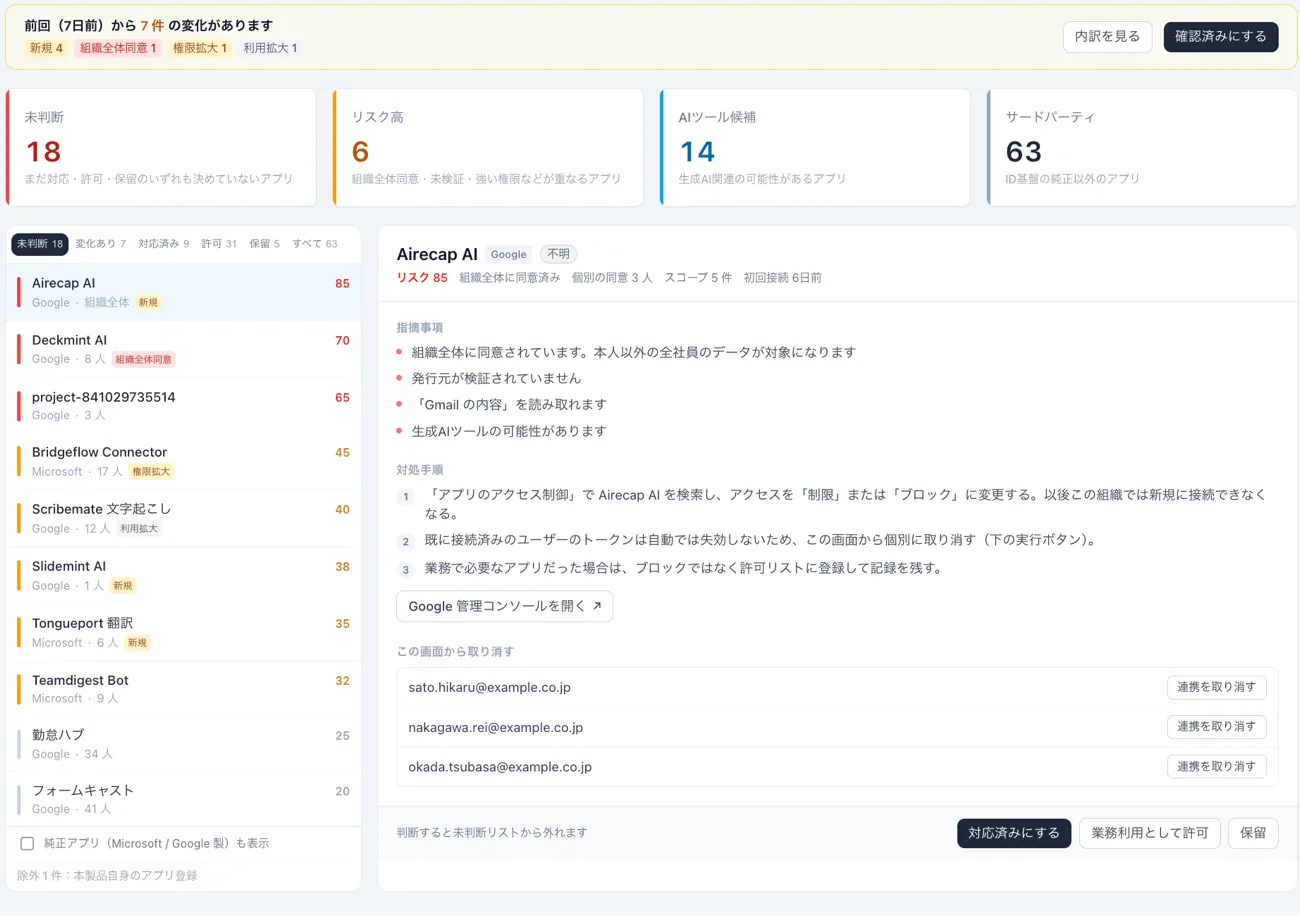Select Airecap AI in the app list

184,292
